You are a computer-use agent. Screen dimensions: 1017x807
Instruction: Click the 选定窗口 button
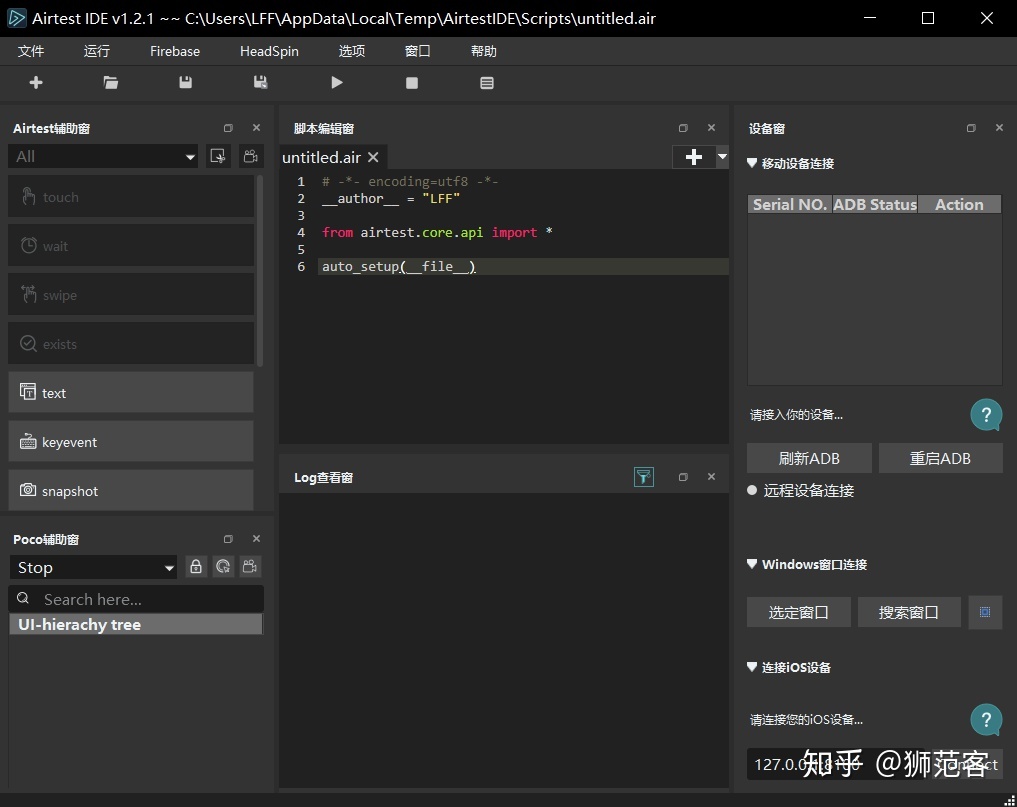coord(798,612)
